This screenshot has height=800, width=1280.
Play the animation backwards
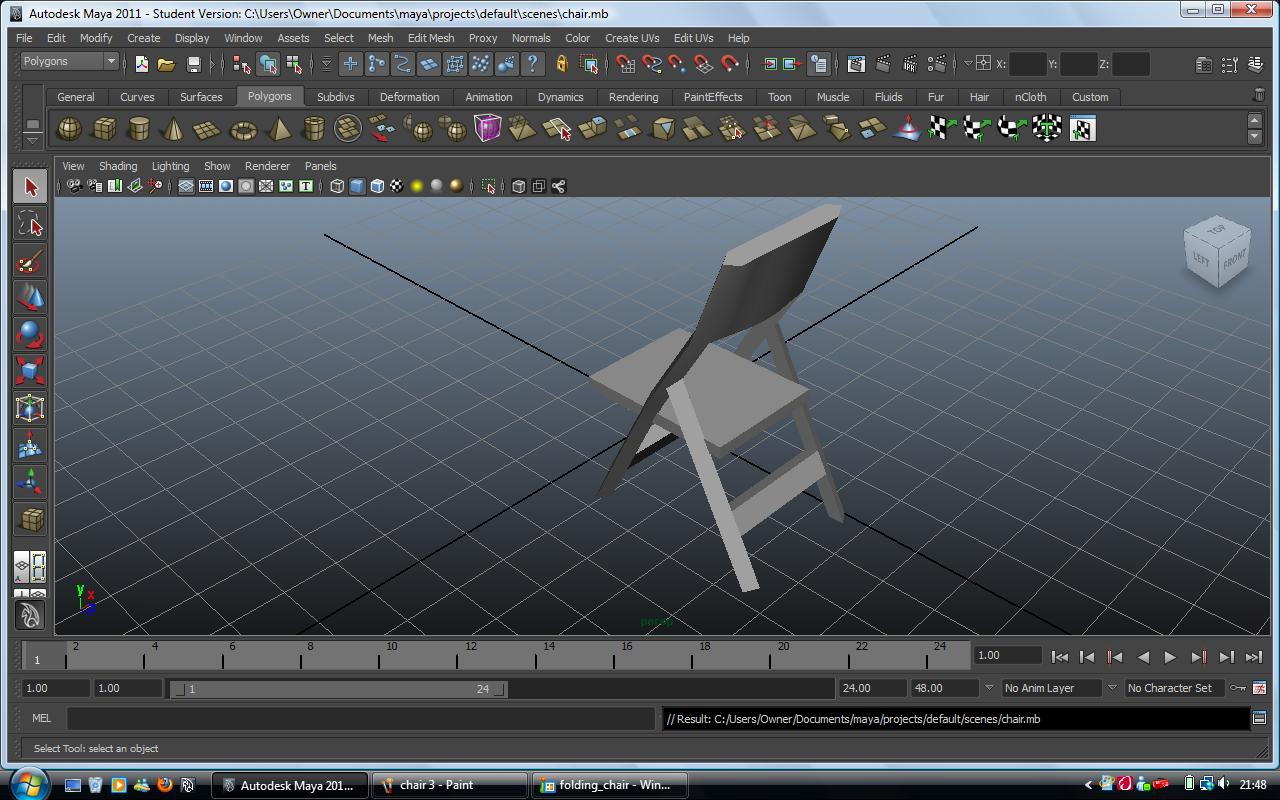(x=1143, y=657)
